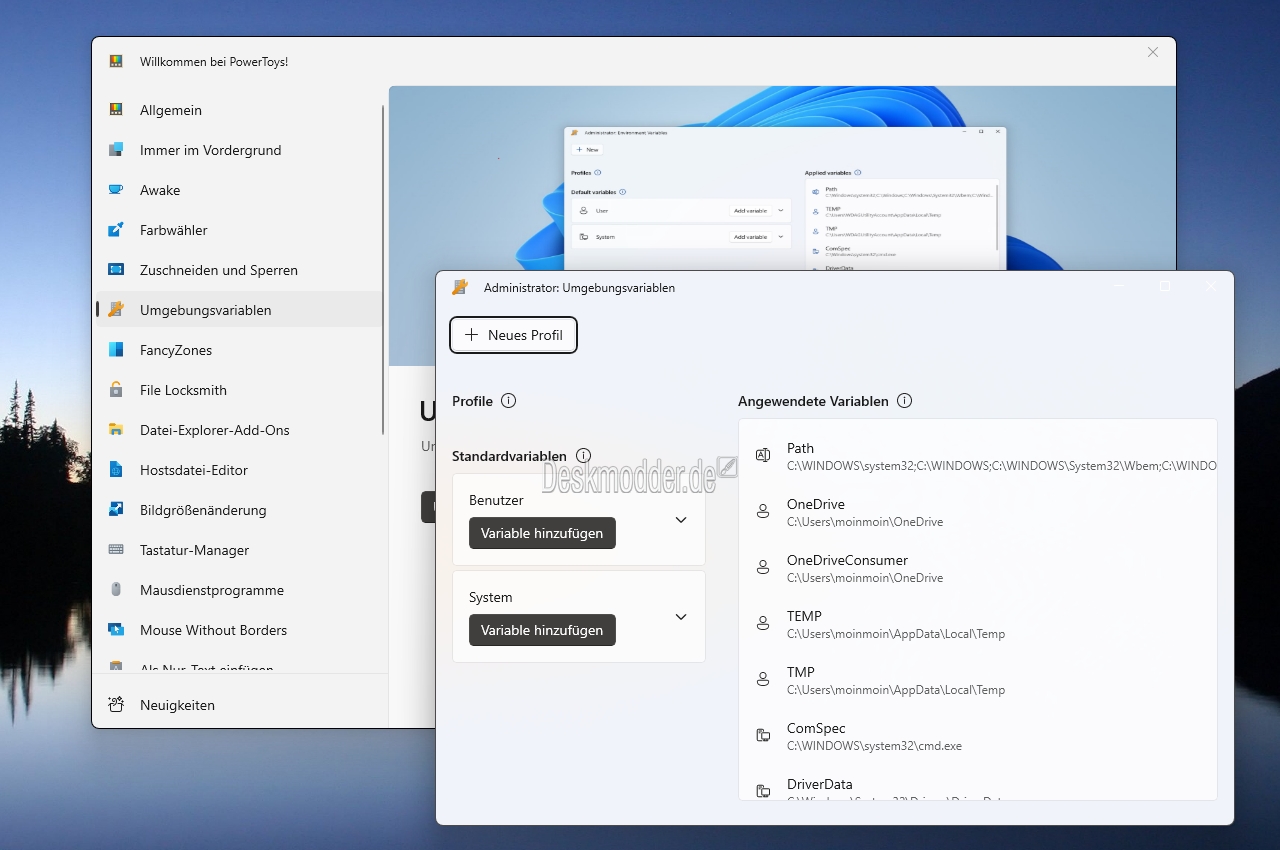1280x850 pixels.
Task: Click the C:\WINDOWS\system32\cmd.exe value
Action: 874,746
